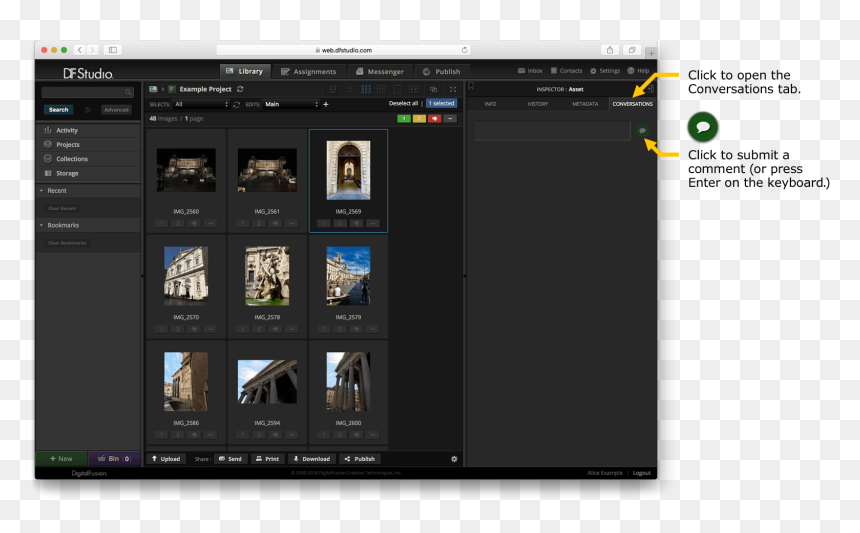
Task: Add a new edit with plus icon
Action: [326, 104]
